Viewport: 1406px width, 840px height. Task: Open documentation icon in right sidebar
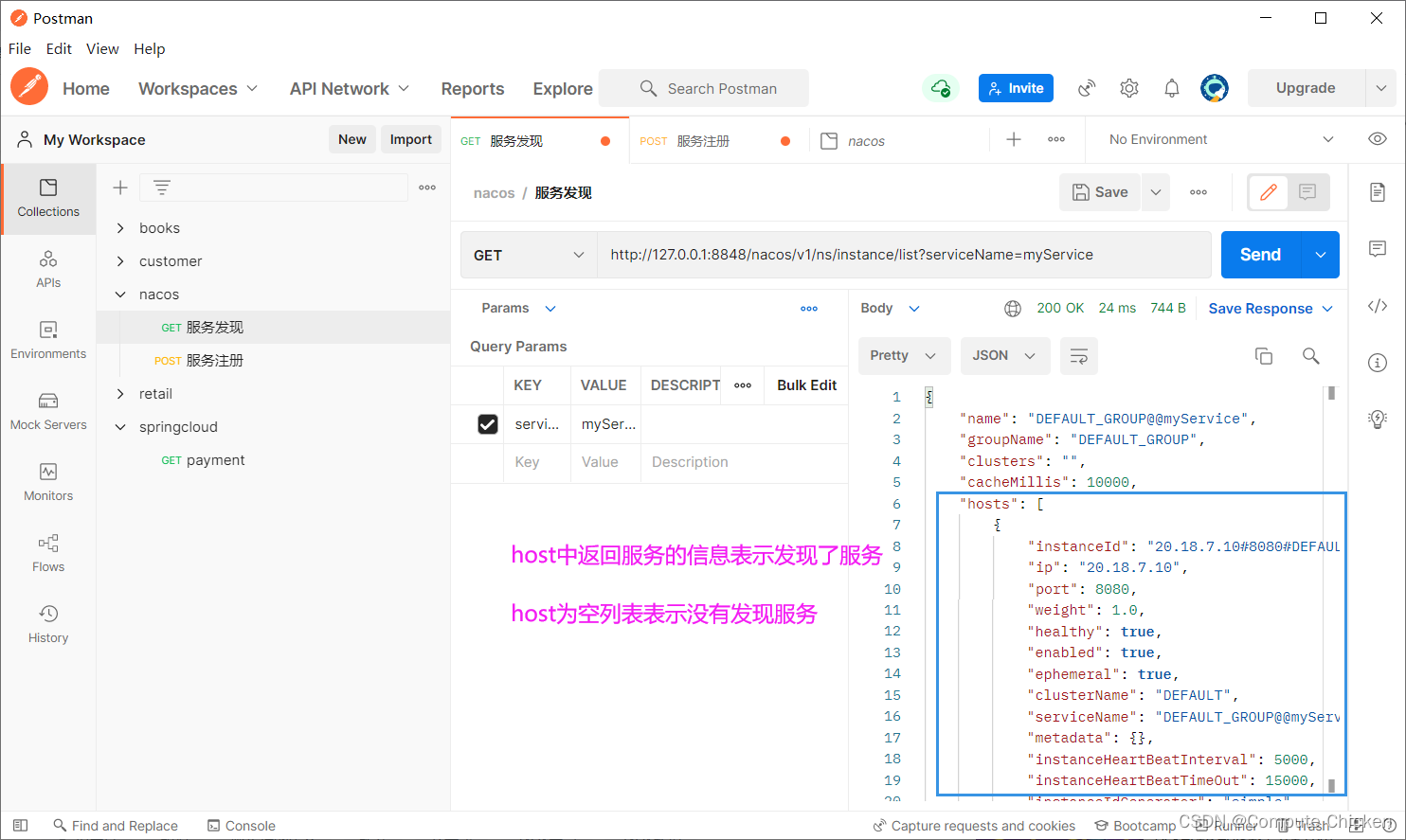click(x=1378, y=192)
